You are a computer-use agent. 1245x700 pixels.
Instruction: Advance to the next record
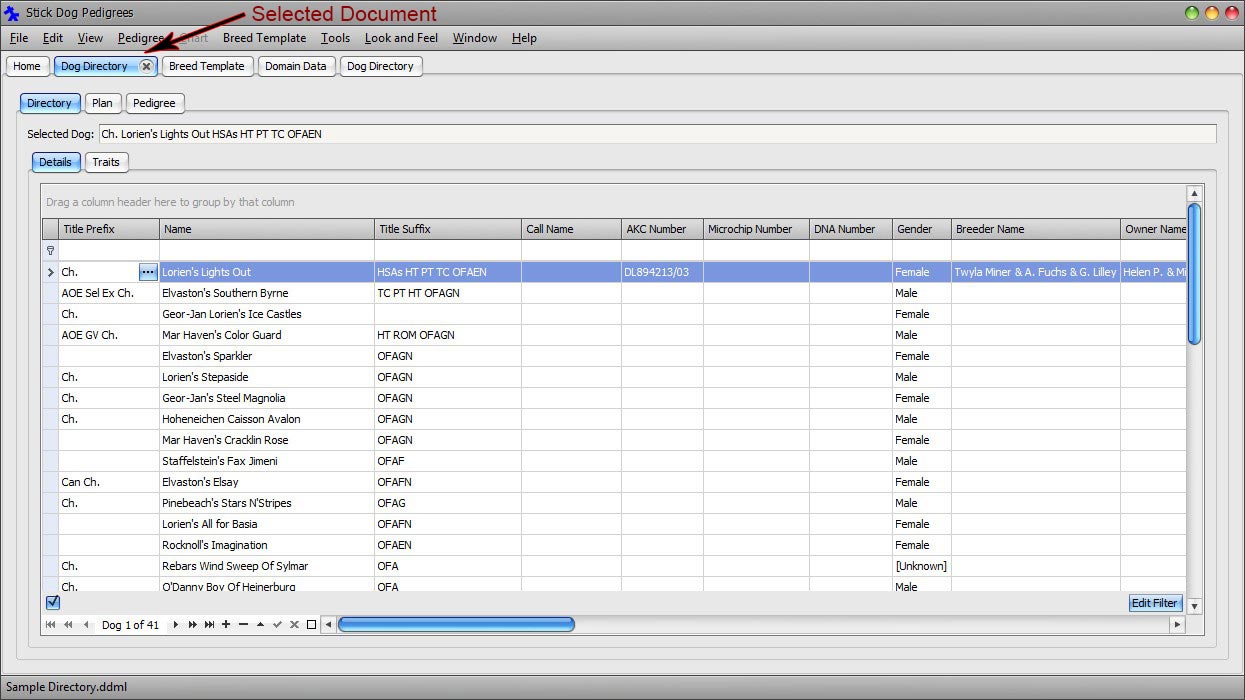tap(174, 624)
